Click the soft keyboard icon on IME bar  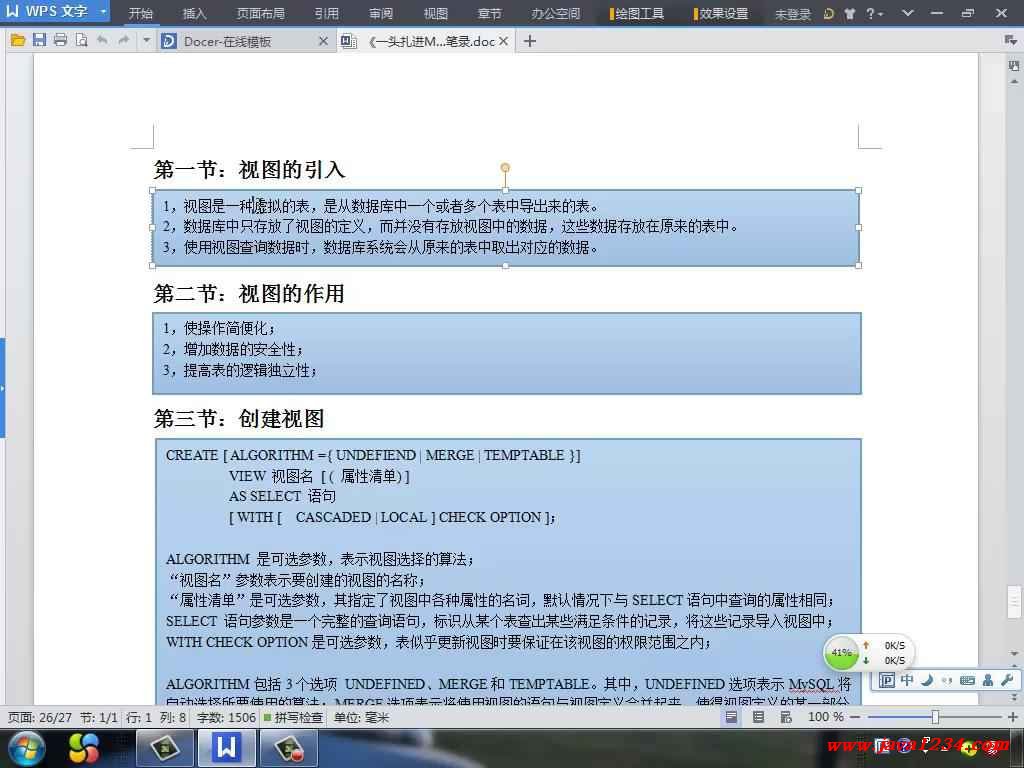[x=967, y=681]
